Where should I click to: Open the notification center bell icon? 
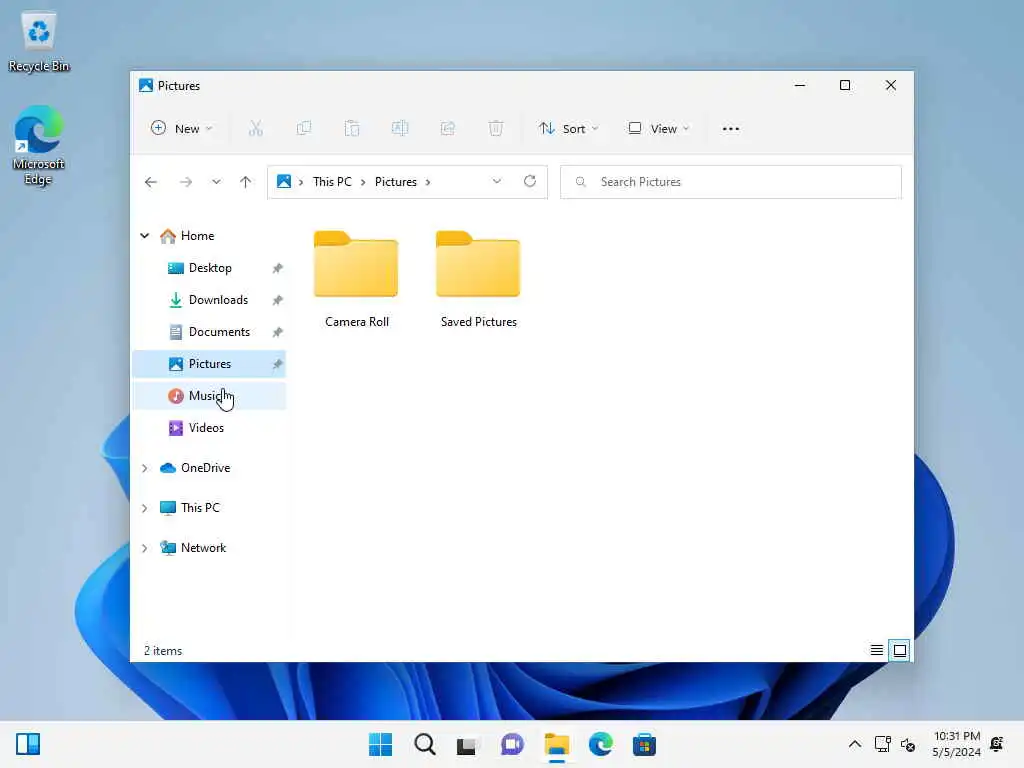997,744
